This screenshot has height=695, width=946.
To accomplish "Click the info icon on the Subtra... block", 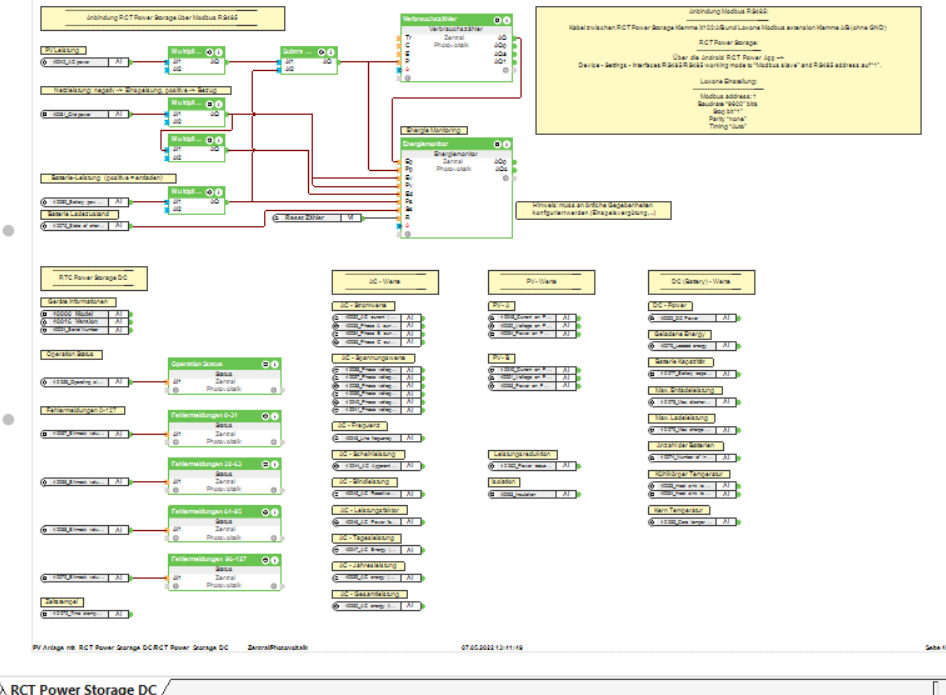I will 331,52.
